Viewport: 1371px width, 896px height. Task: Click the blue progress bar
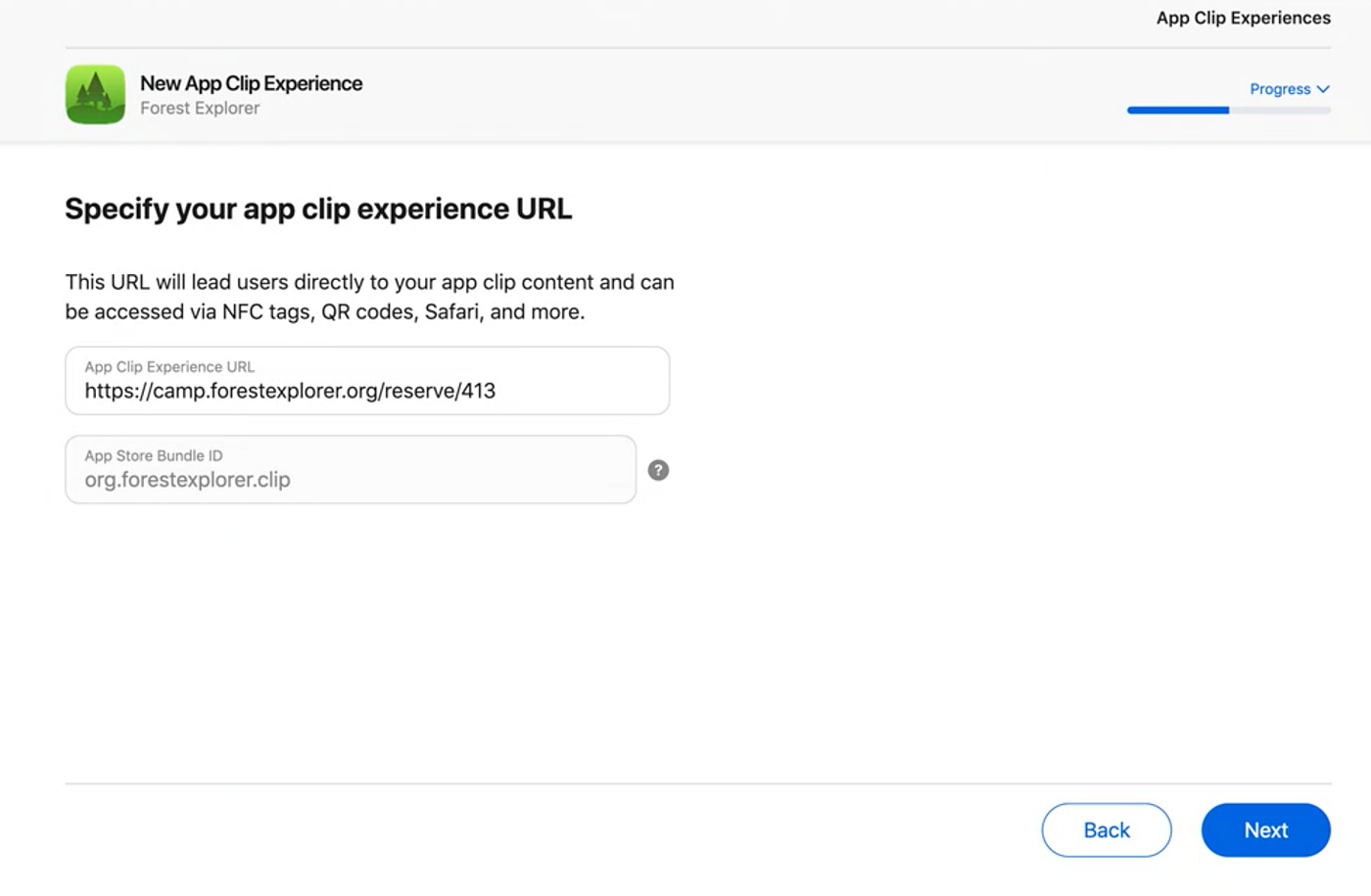pos(1178,110)
